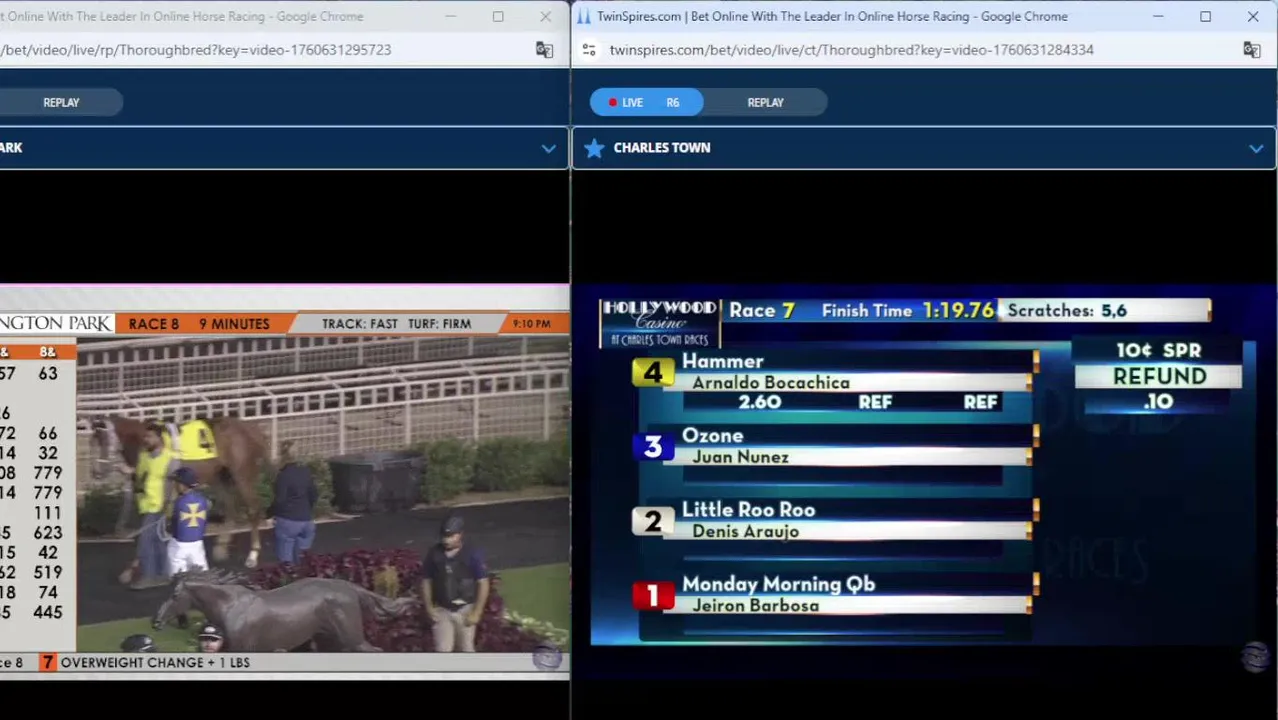Viewport: 1278px width, 720px height.
Task: Click the left window URL address field
Action: (x=196, y=50)
